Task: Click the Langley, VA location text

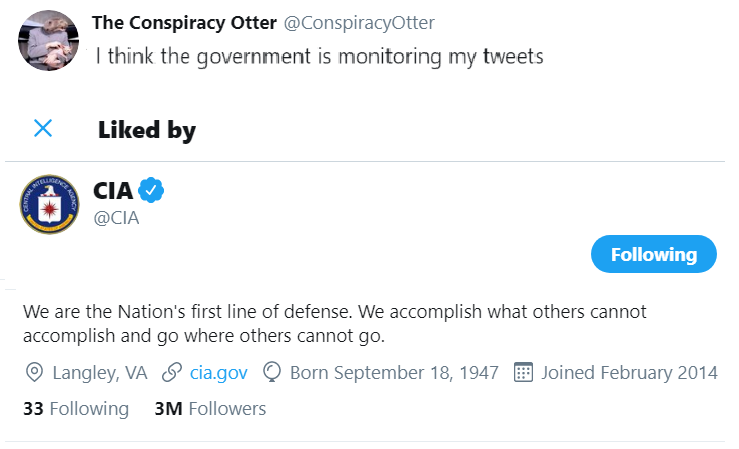Action: coord(100,373)
